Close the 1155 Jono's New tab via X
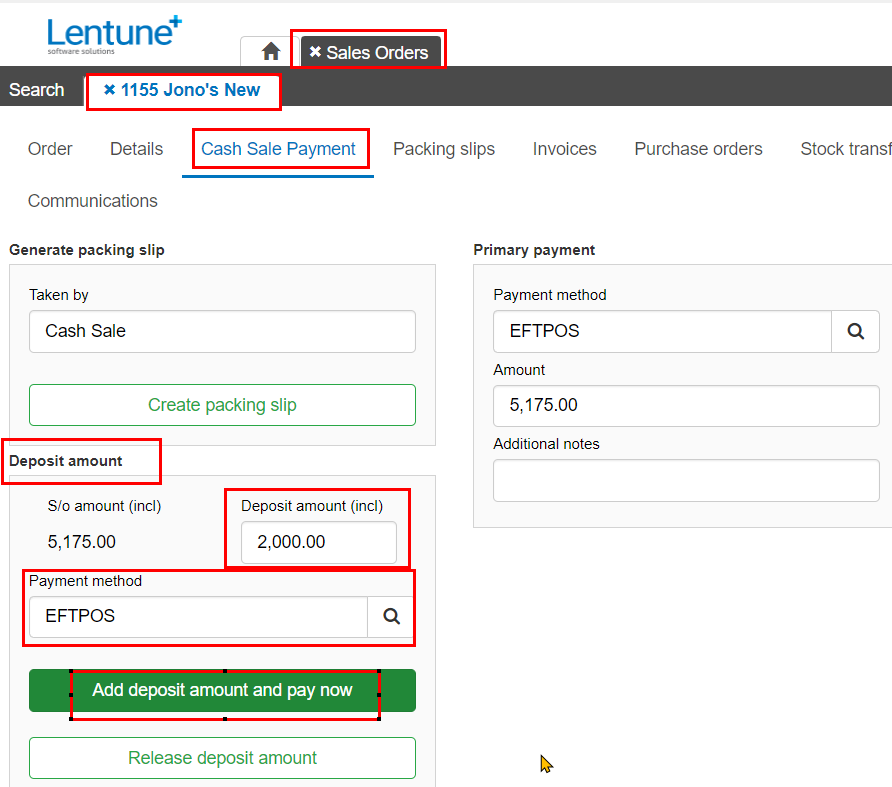Image resolution: width=892 pixels, height=787 pixels. (x=109, y=89)
